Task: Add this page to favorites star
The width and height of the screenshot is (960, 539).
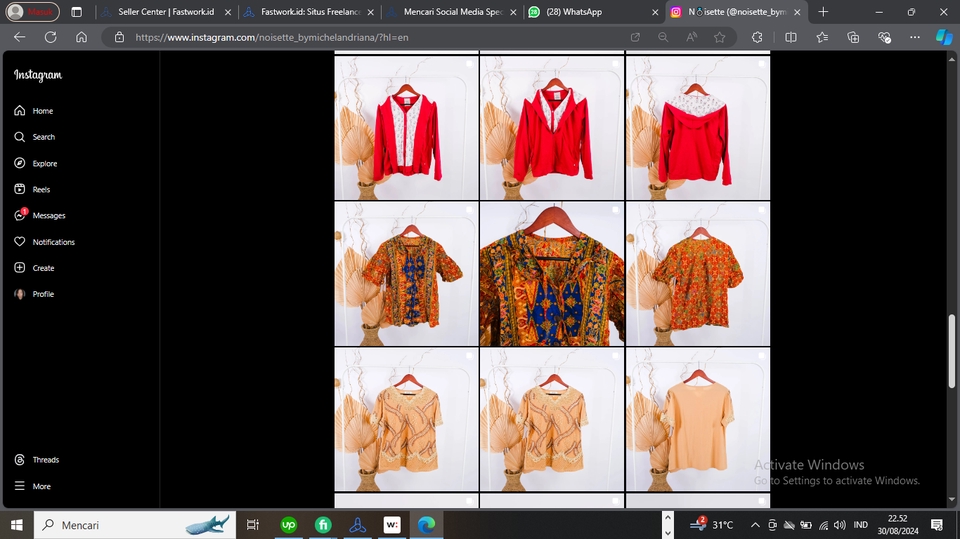Action: (719, 37)
